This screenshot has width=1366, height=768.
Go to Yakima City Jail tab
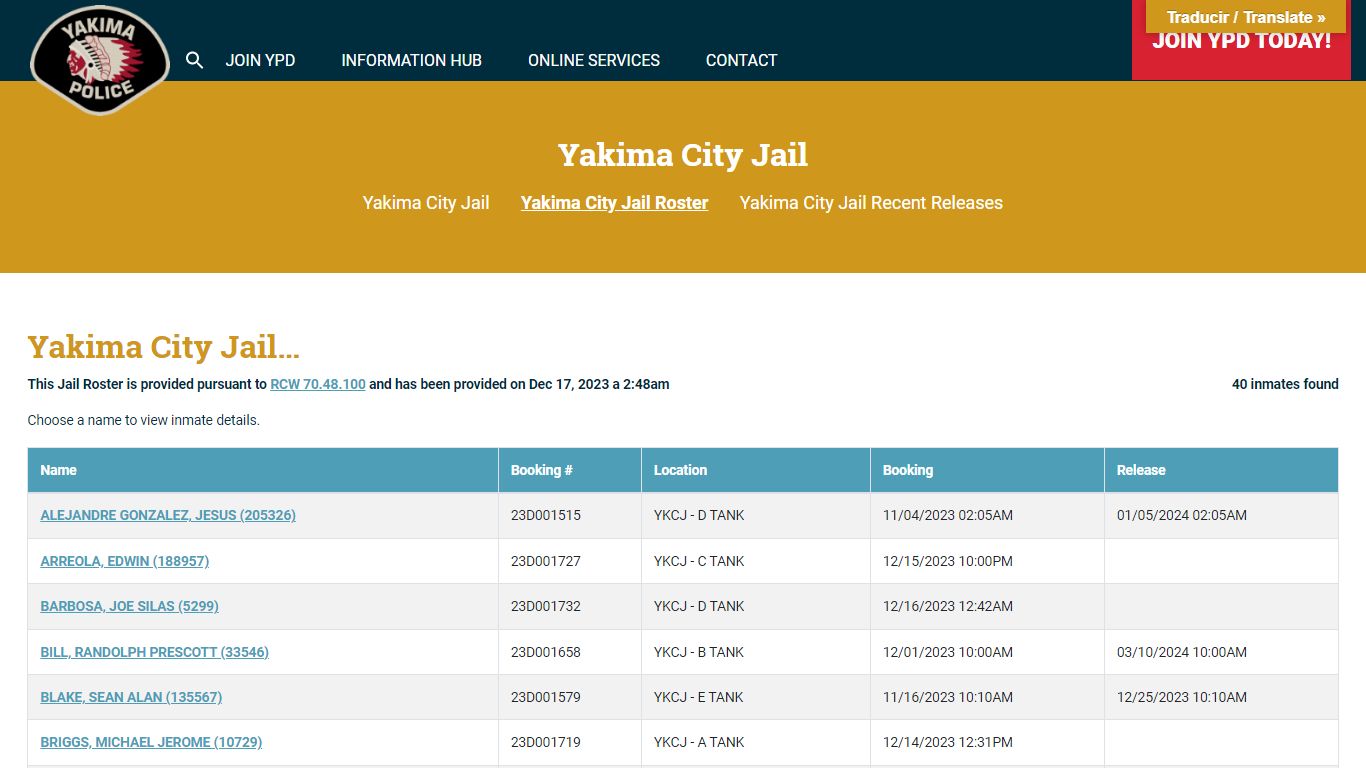[x=426, y=203]
